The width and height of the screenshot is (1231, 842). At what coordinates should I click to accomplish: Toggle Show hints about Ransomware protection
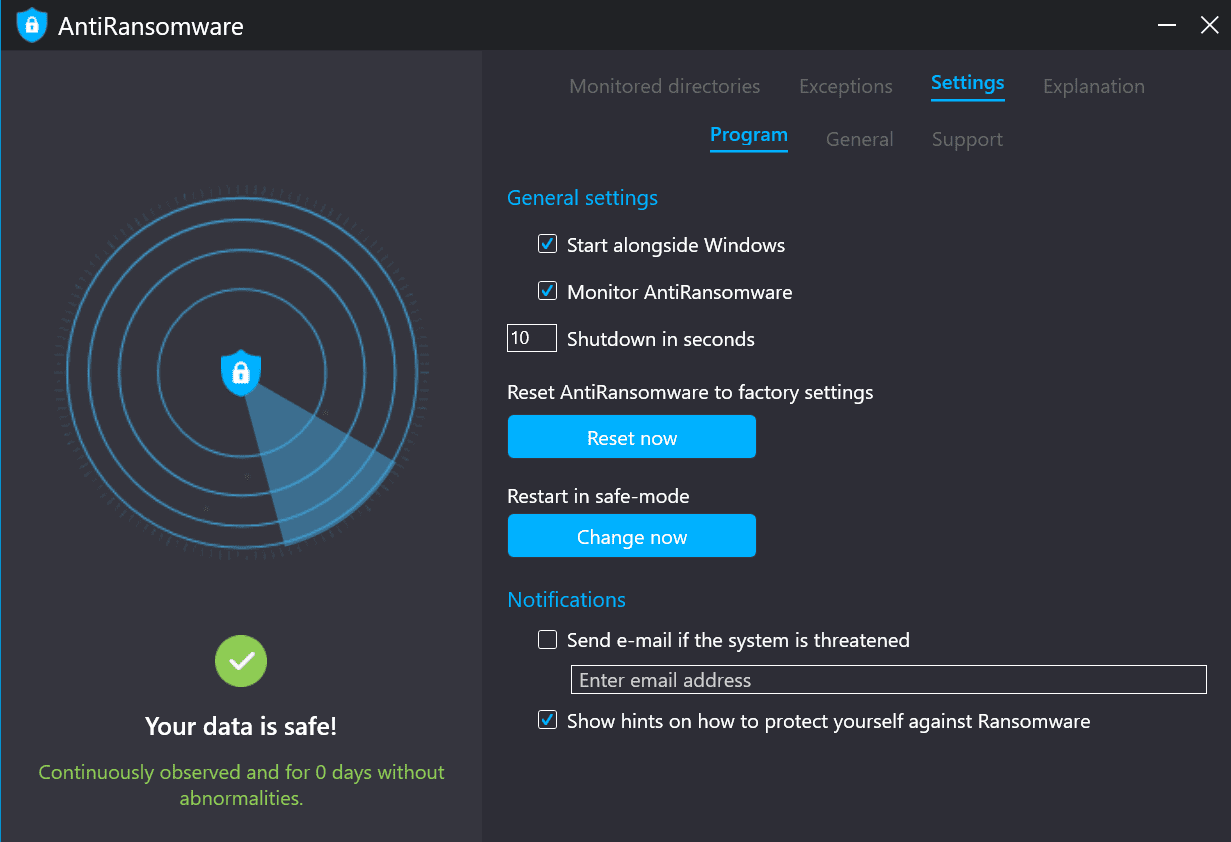547,720
